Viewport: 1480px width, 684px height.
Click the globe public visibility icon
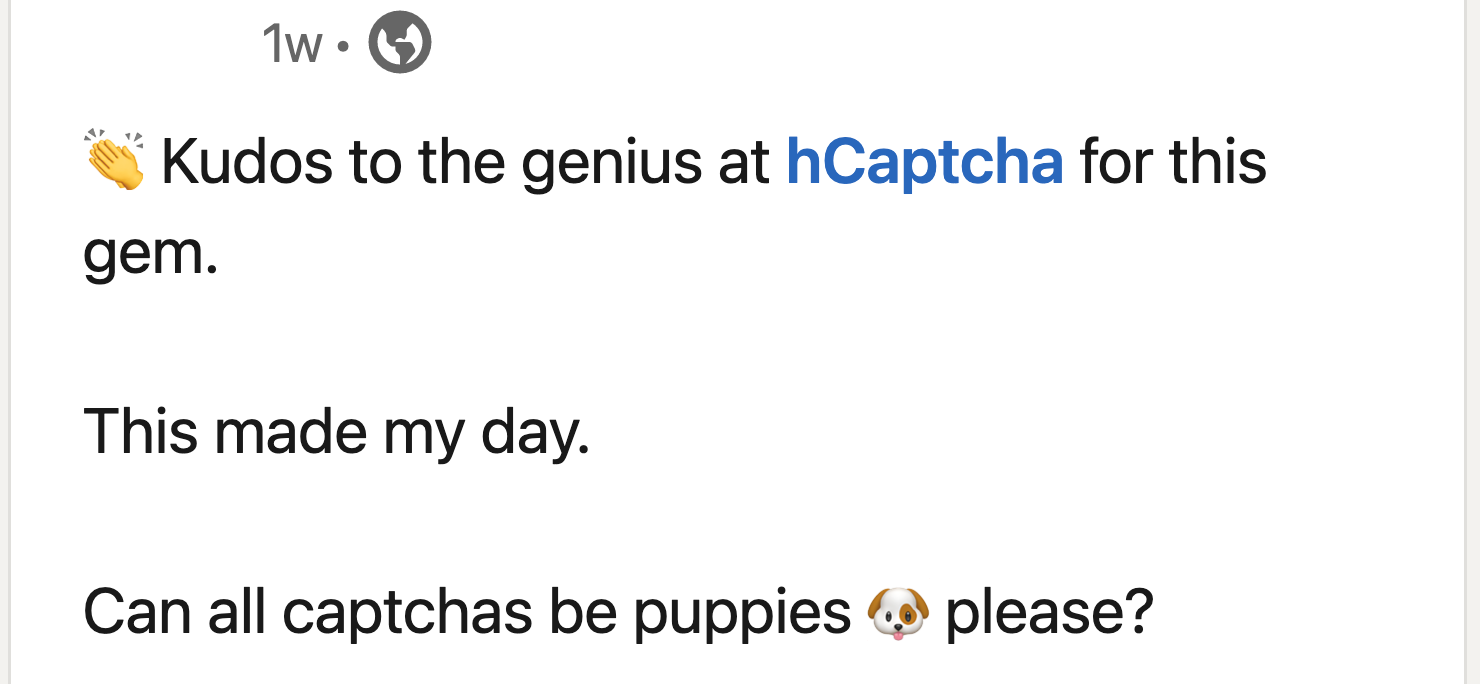(x=400, y=45)
